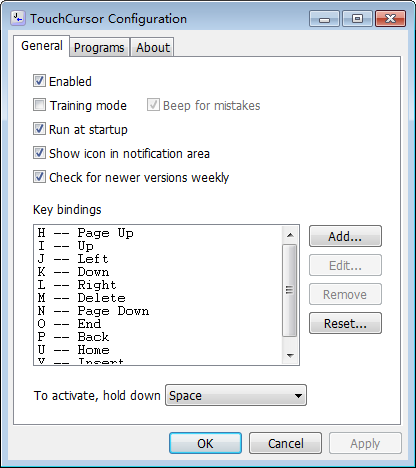The height and width of the screenshot is (468, 416).
Task: Toggle Run at startup
Action: (39, 129)
